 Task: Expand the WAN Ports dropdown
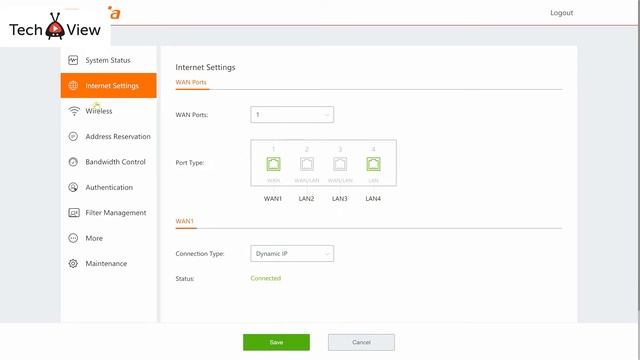click(x=292, y=115)
